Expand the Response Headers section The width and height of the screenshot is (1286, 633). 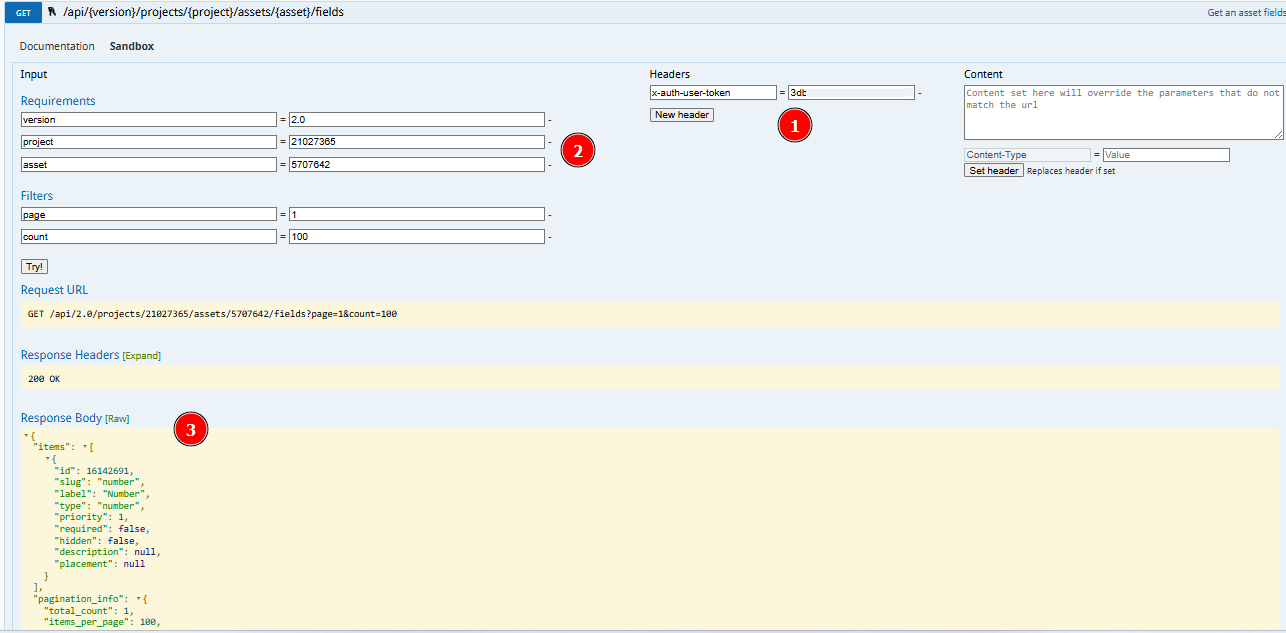pyautogui.click(x=141, y=356)
